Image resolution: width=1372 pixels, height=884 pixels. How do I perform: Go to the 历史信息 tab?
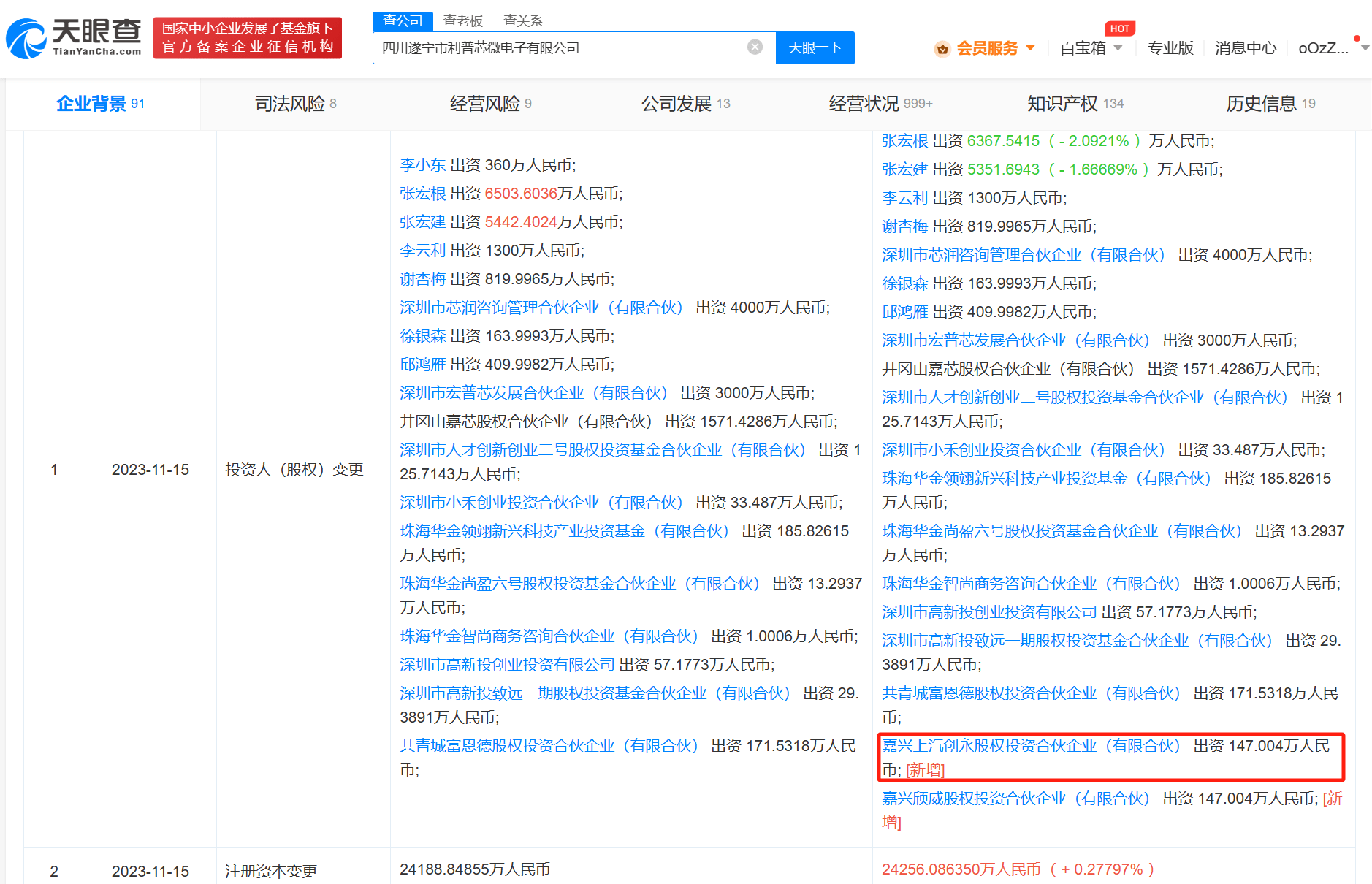[1270, 104]
